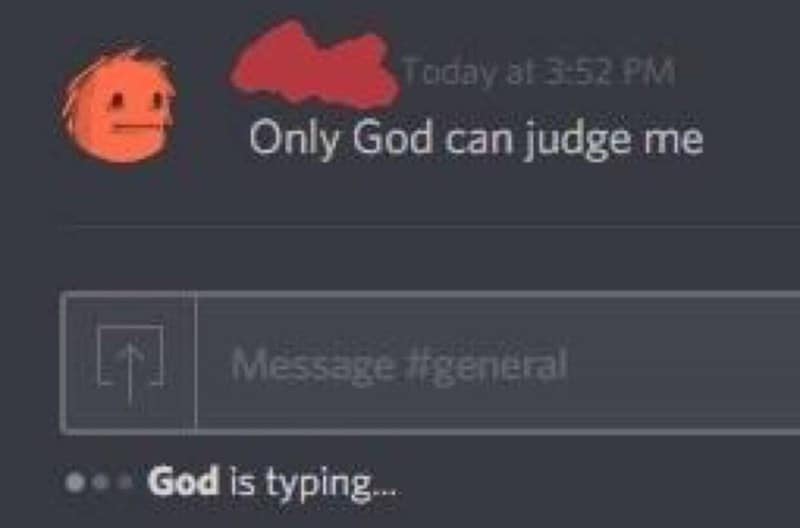Click the word "Only" starting the message
This screenshot has height=528, width=800.
click(291, 138)
